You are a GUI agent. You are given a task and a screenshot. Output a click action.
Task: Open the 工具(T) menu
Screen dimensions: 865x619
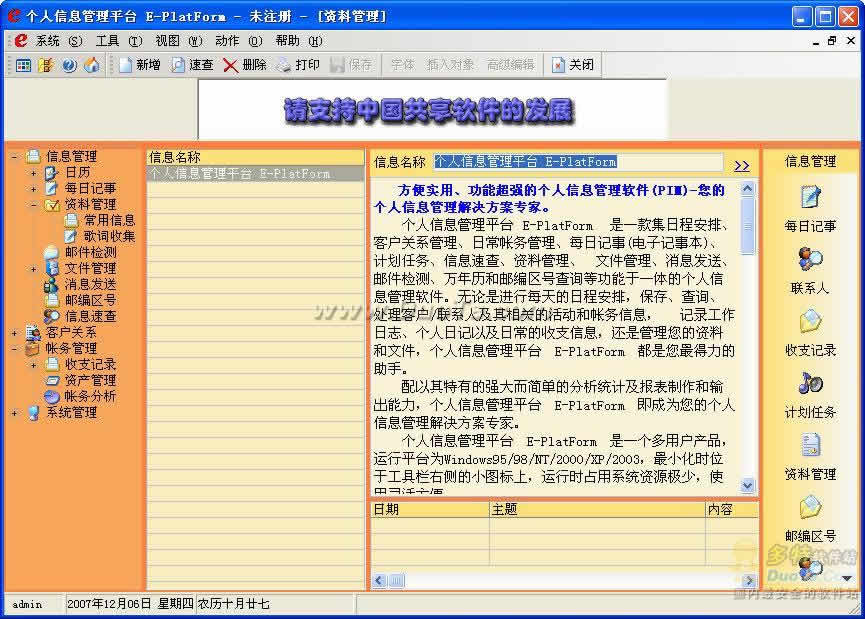pos(119,41)
